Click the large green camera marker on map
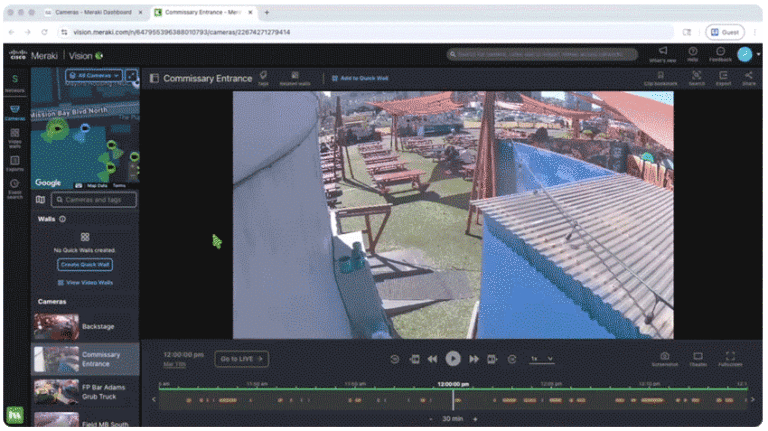 (58, 129)
